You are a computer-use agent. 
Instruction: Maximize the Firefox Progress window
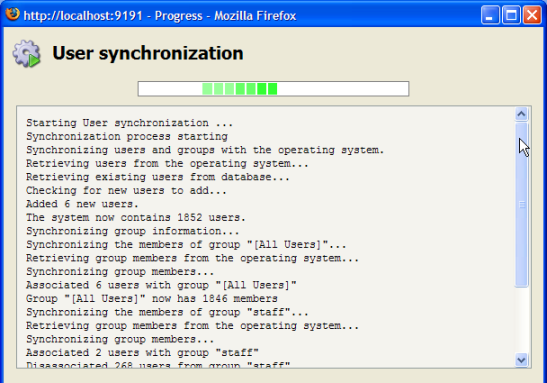[511, 15]
